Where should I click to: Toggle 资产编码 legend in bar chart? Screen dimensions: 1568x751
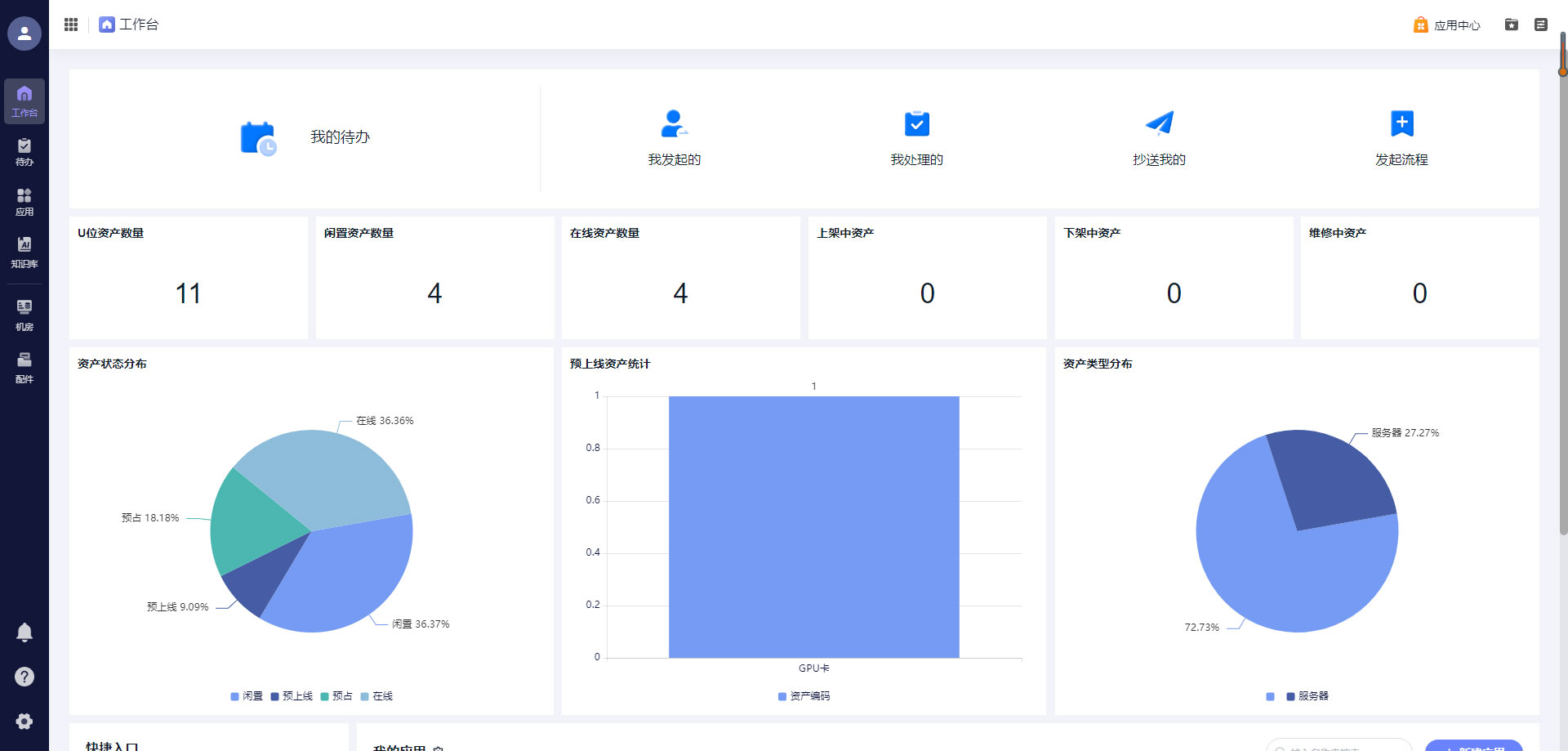coord(804,696)
